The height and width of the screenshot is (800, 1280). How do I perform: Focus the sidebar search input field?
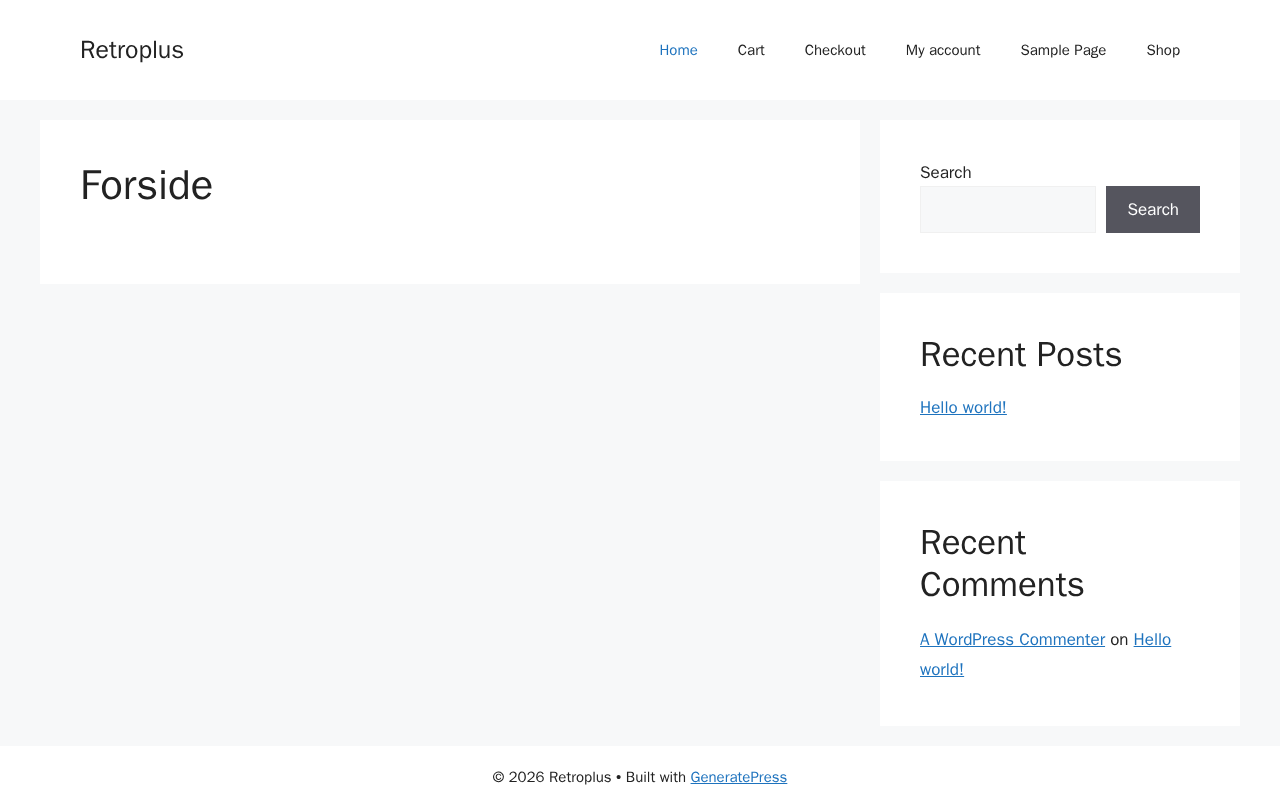click(x=1008, y=210)
